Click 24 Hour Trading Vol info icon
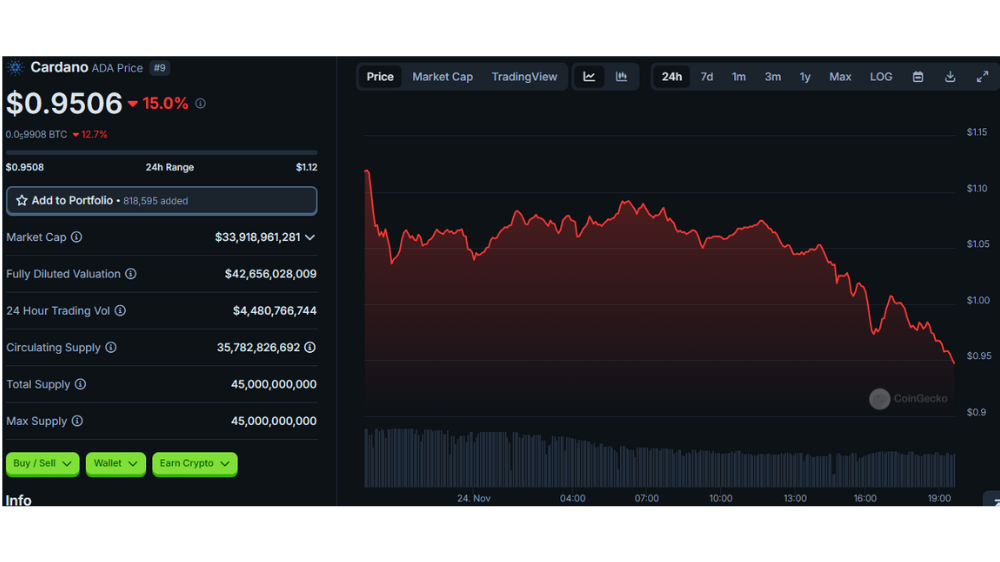 point(120,311)
